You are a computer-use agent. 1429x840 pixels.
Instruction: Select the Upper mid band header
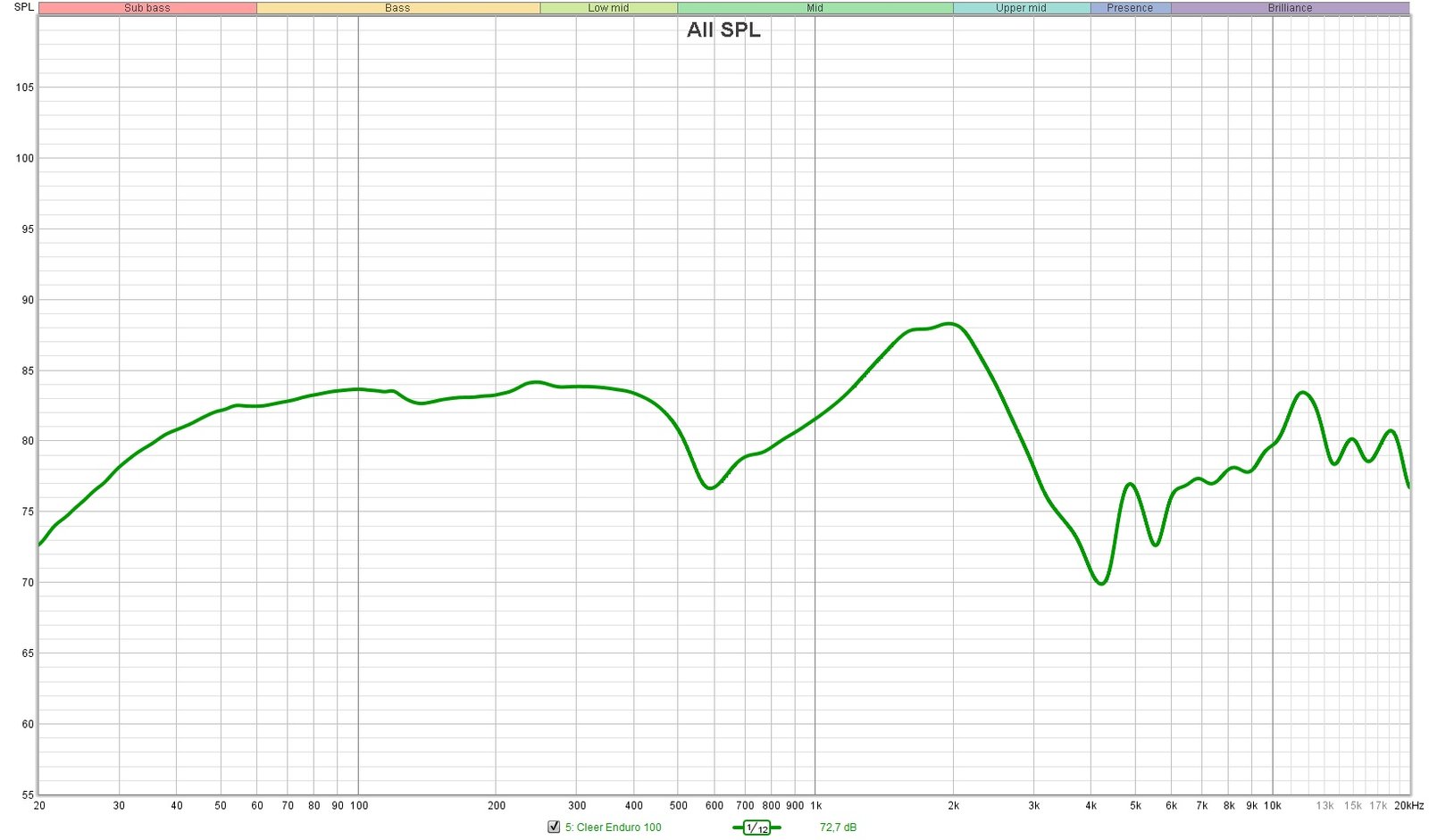pos(1021,8)
